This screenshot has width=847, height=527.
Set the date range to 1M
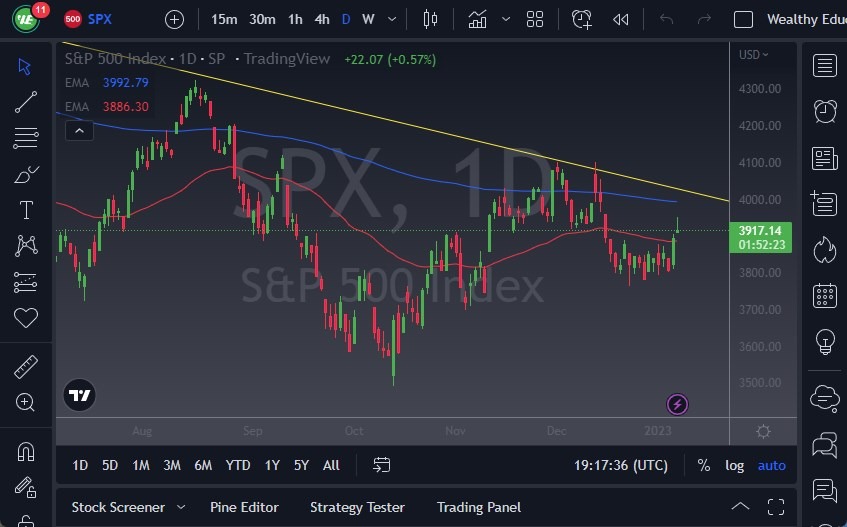140,465
